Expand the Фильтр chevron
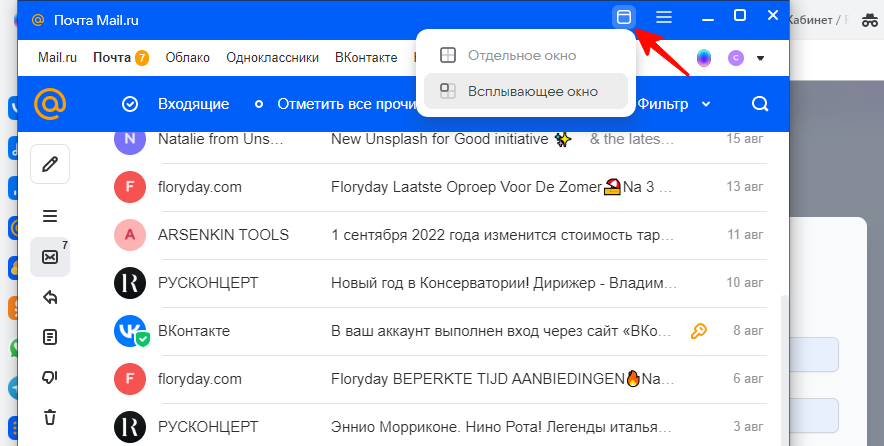Viewport: 884px width, 446px height. click(706, 104)
